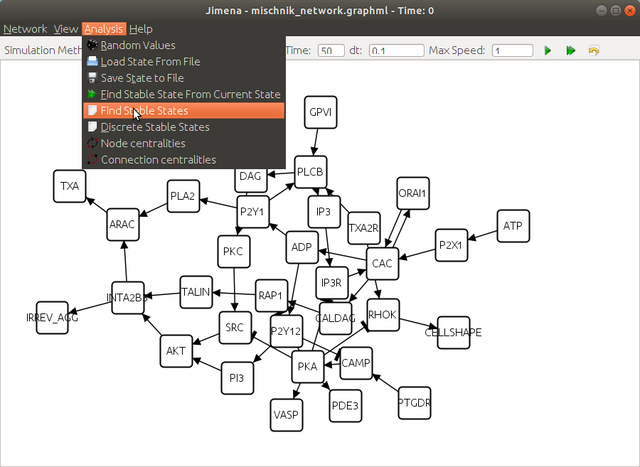Click the highlighted Find Stable States entry
Screen dimensions: 640x467
(184, 111)
